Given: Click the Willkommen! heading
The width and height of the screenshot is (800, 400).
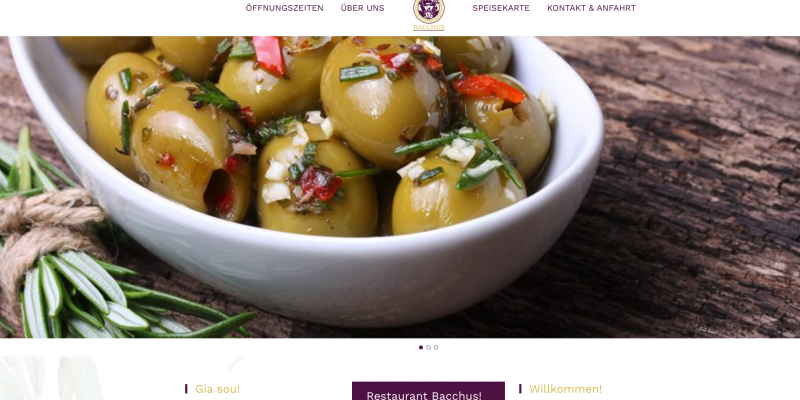Looking at the screenshot, I should 565,389.
